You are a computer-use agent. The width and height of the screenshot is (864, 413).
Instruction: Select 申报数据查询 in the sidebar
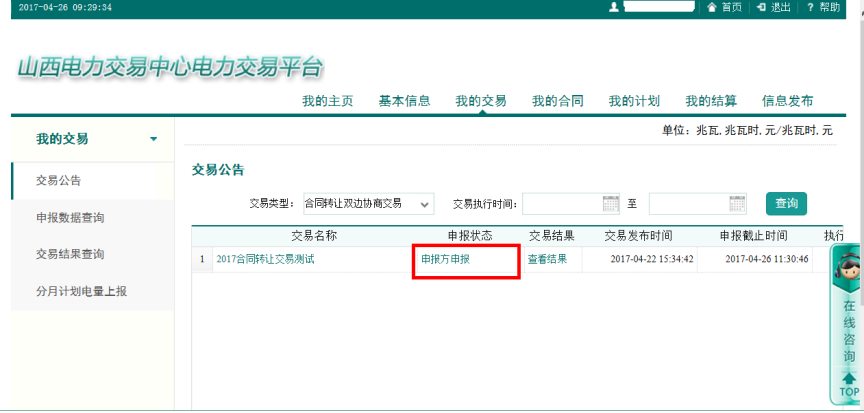(70, 218)
